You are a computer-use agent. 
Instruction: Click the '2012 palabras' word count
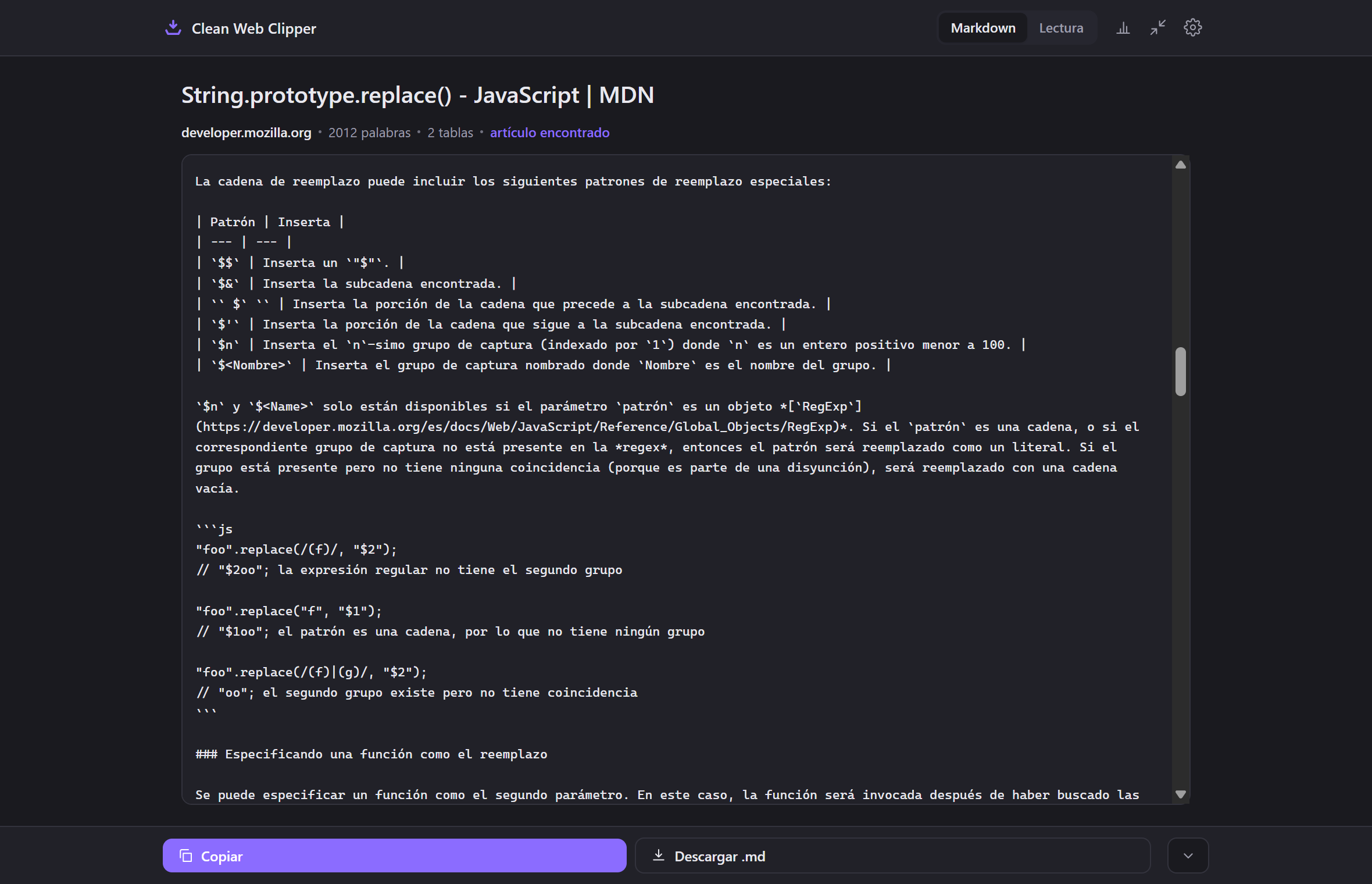click(369, 133)
